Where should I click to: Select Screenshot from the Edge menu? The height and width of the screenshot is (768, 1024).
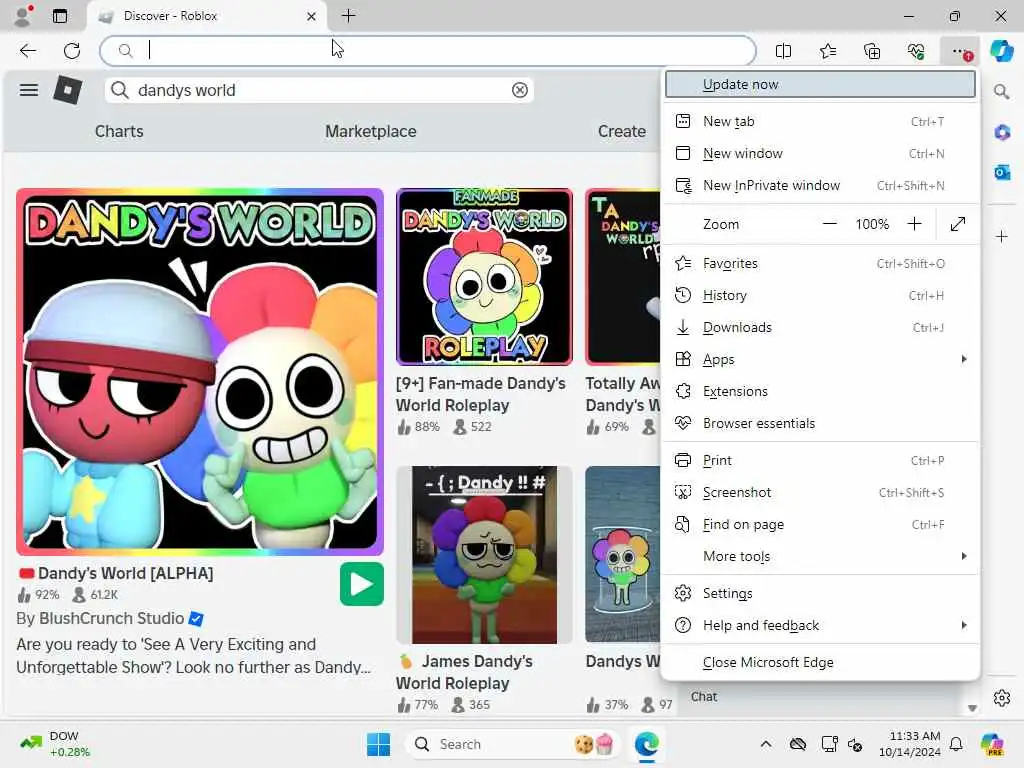[x=820, y=492]
